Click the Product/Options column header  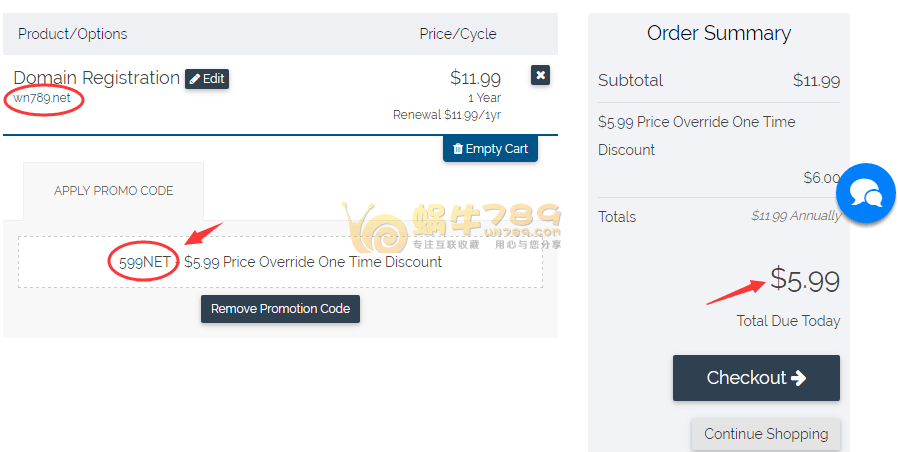[x=73, y=34]
